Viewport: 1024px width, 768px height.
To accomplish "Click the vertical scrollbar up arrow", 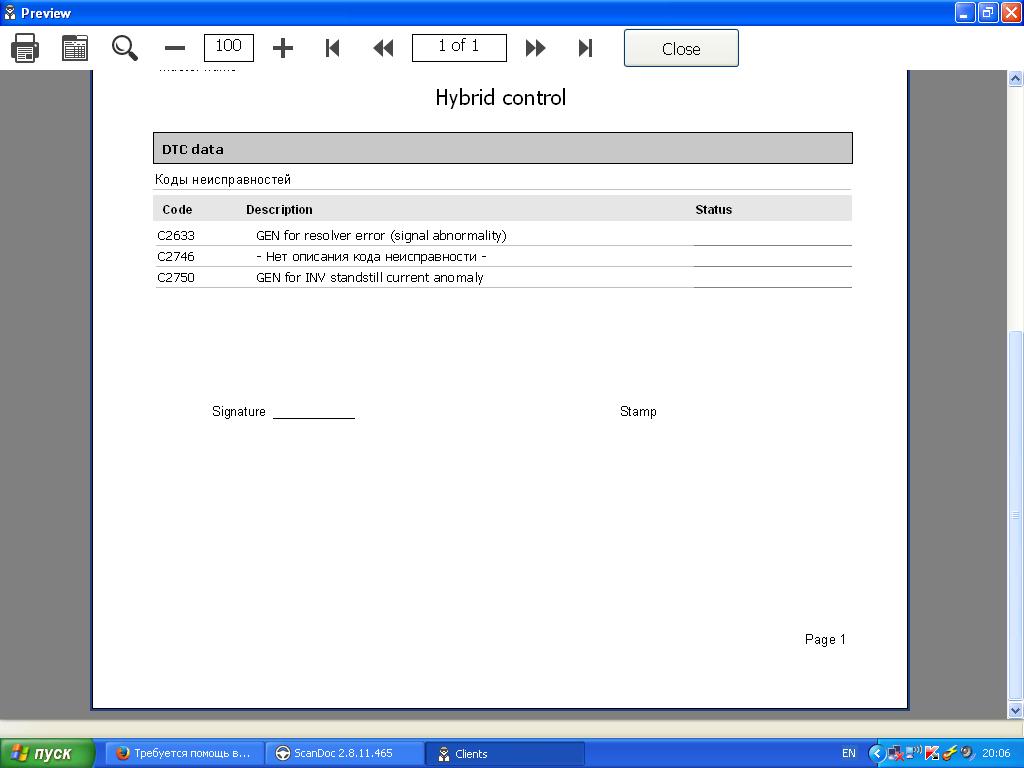I will tap(1016, 79).
